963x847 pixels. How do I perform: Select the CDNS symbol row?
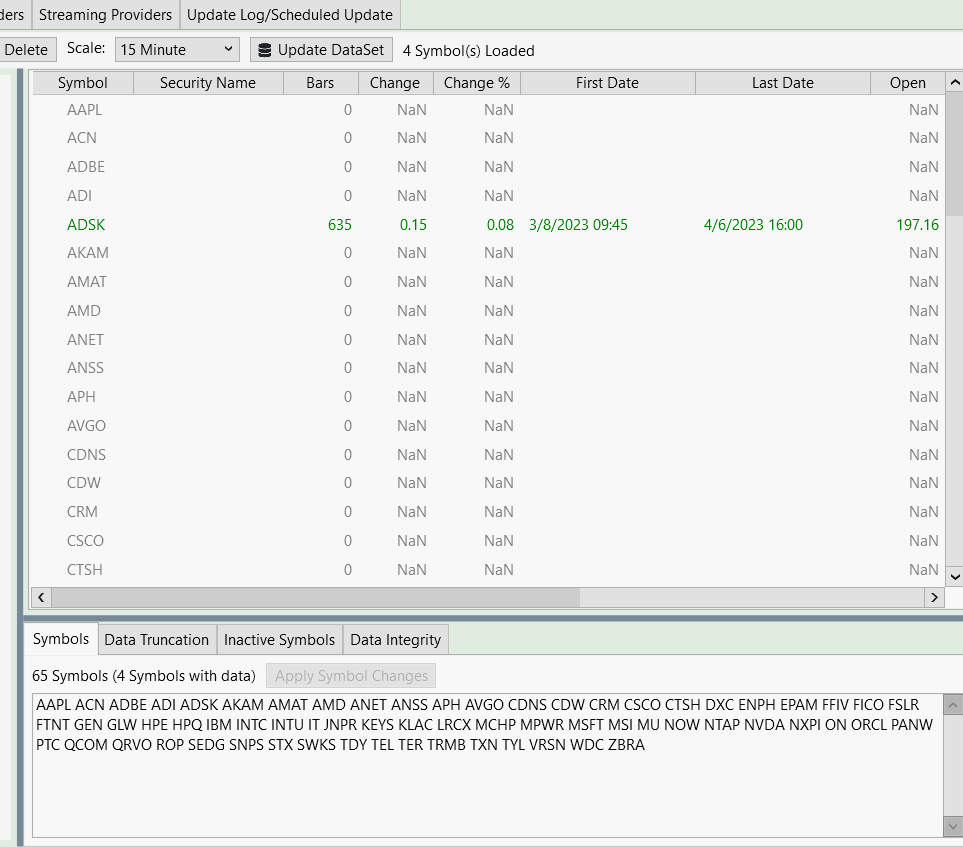[488, 455]
